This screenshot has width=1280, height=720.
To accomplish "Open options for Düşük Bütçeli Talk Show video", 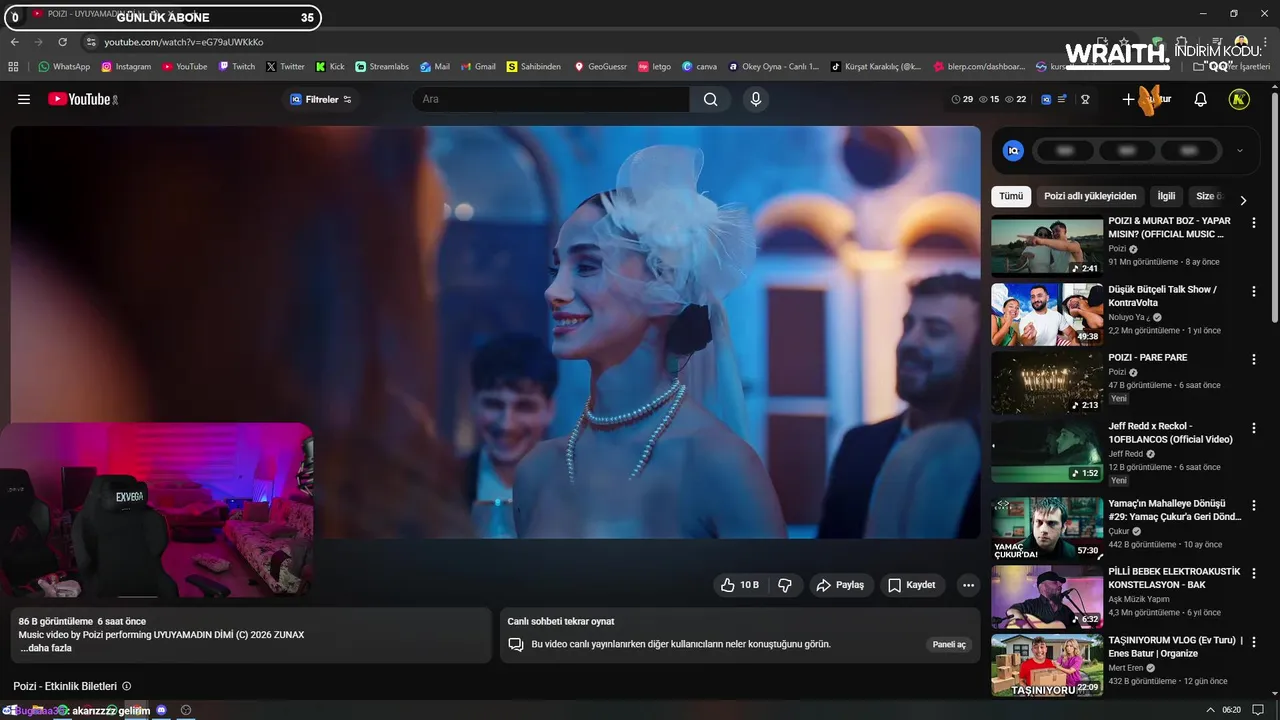I will (x=1253, y=292).
